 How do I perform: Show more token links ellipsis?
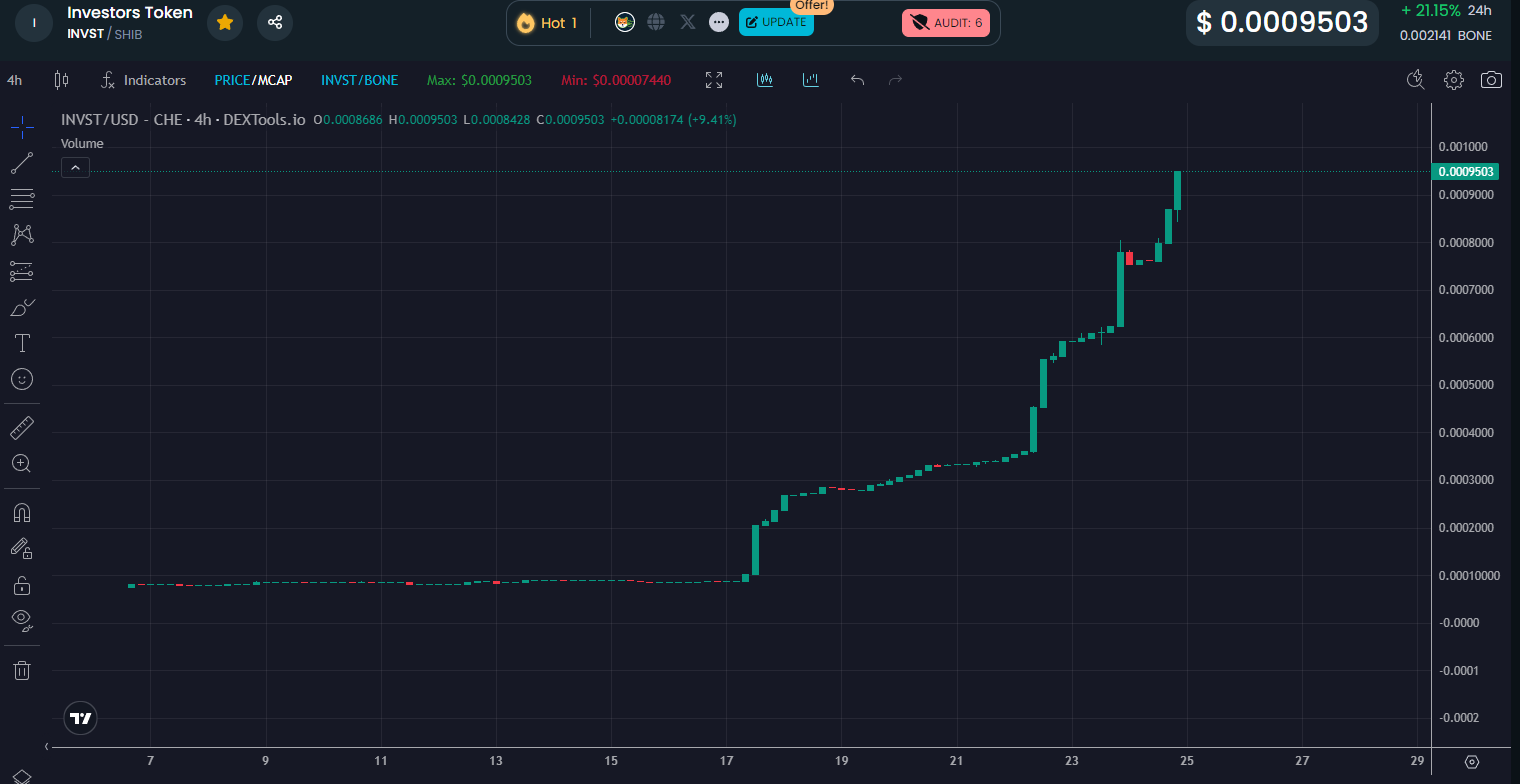(x=718, y=22)
